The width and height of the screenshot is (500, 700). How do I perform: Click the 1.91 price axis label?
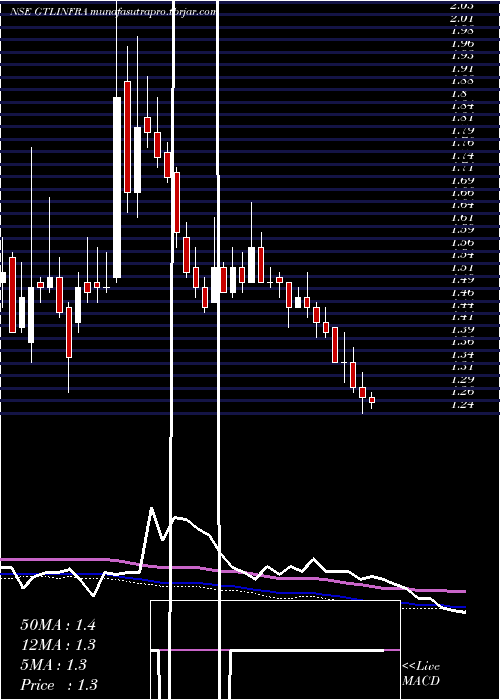point(462,69)
